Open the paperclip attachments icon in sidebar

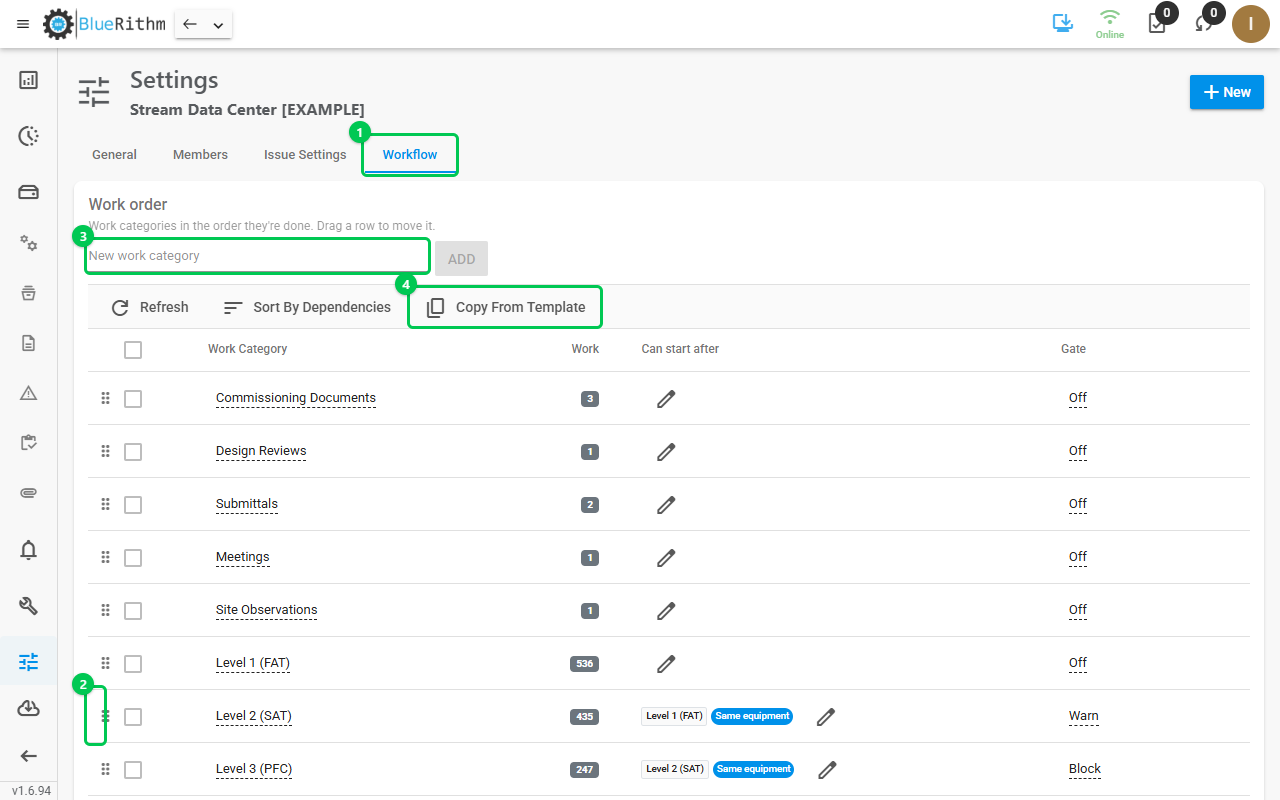coord(29,493)
